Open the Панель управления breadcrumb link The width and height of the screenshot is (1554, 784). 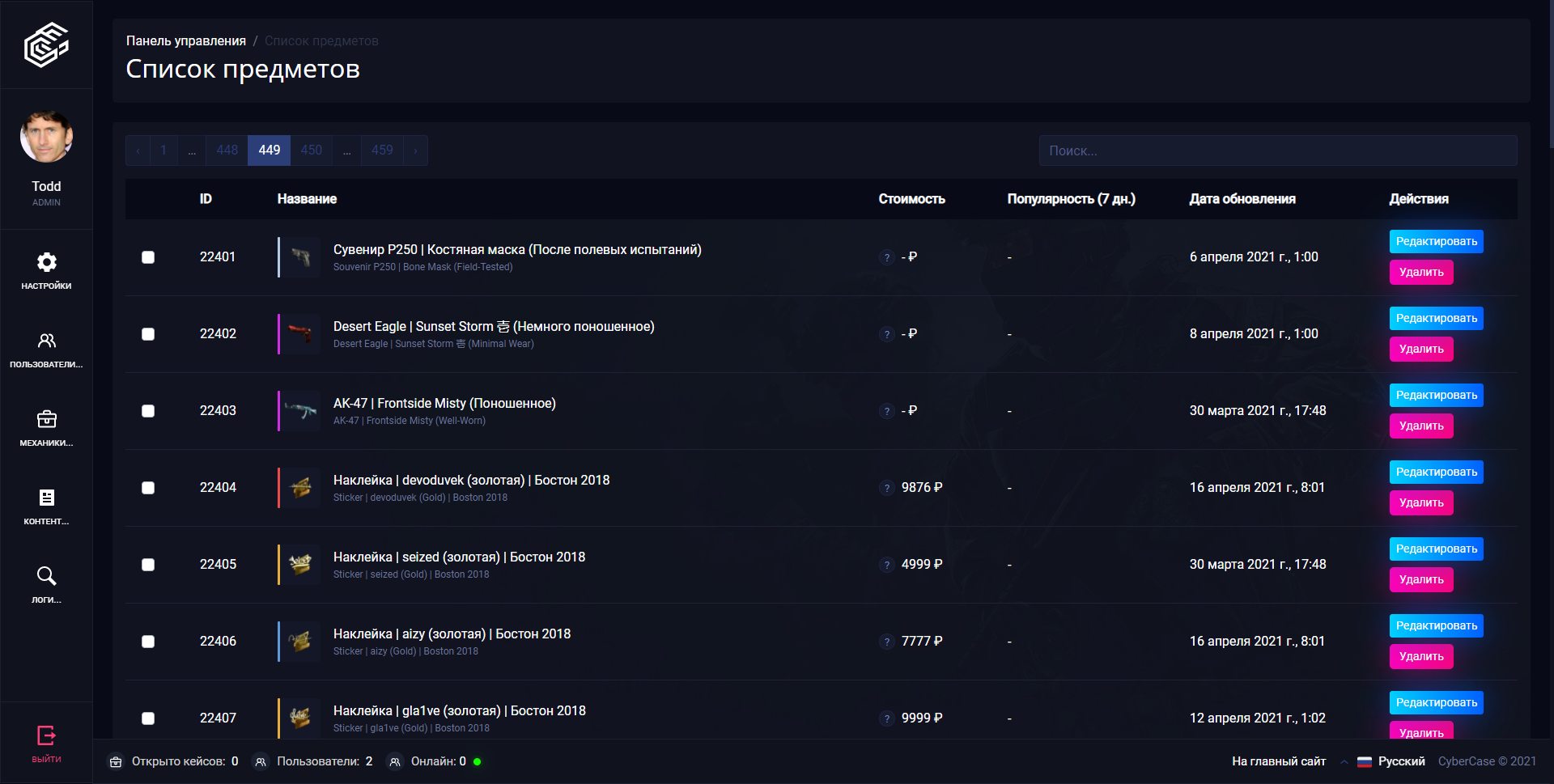pyautogui.click(x=186, y=40)
